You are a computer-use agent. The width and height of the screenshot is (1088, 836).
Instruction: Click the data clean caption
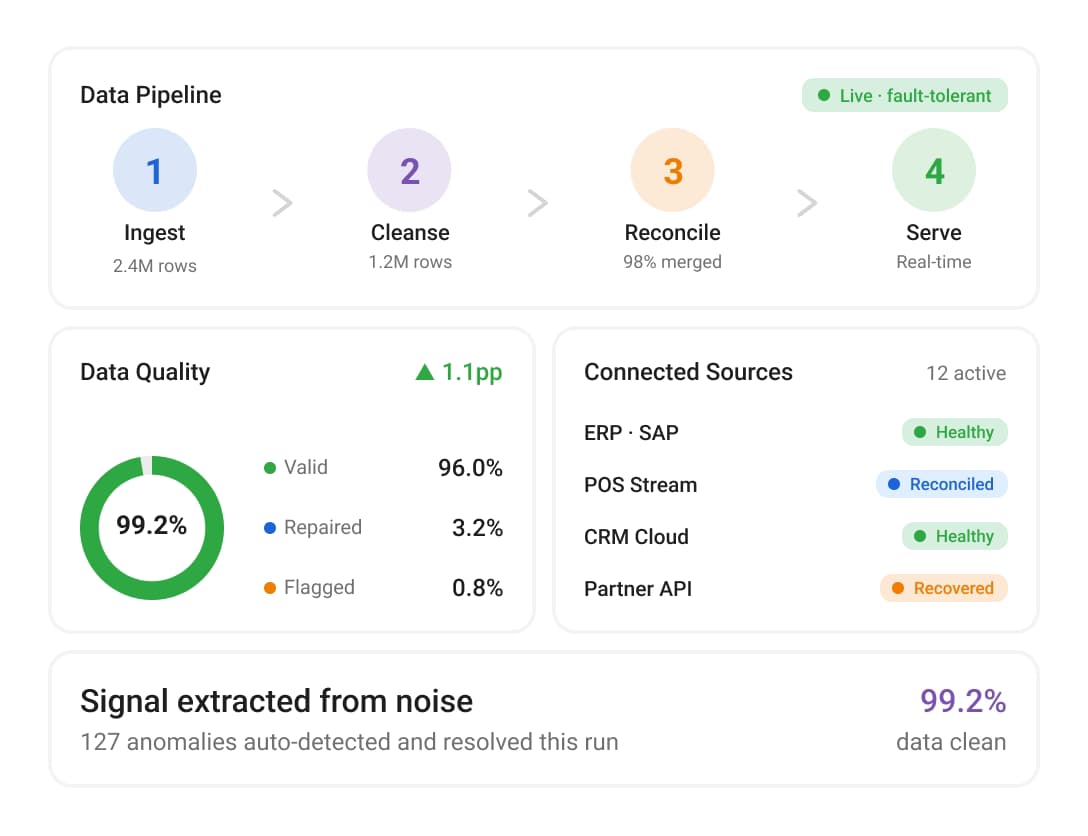(x=951, y=742)
